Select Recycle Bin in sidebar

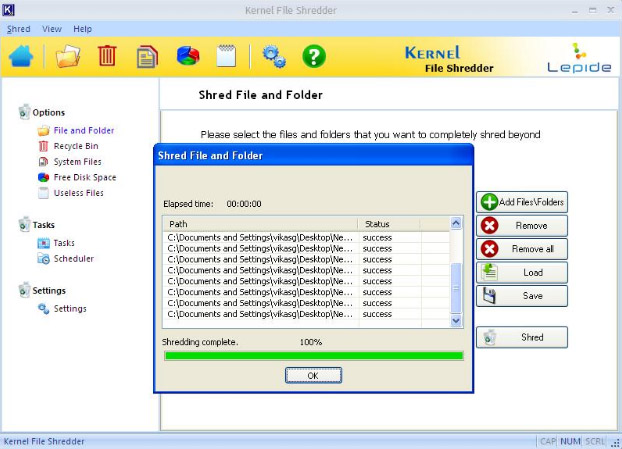point(76,146)
